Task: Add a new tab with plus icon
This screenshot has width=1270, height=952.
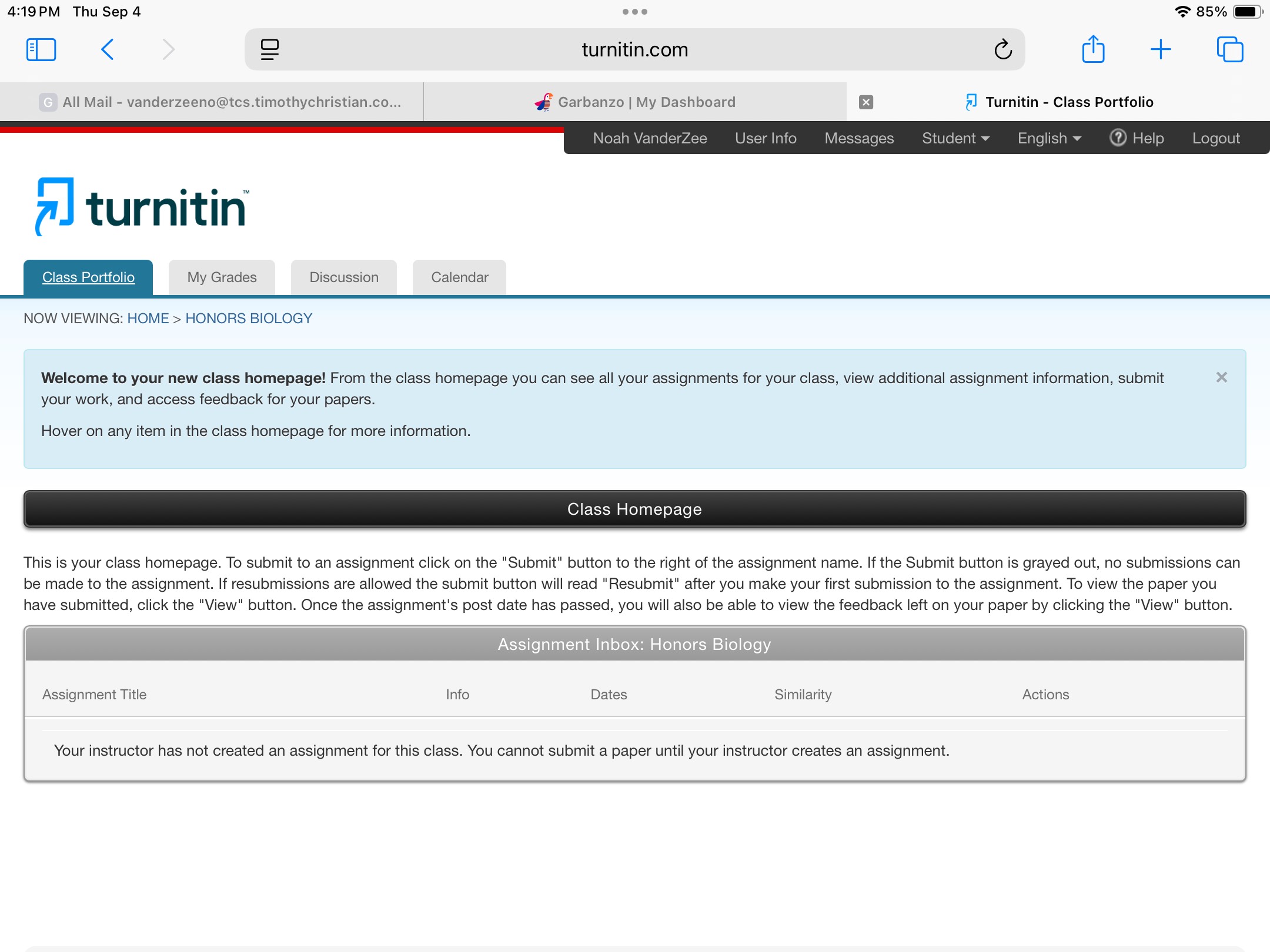Action: coord(1161,49)
